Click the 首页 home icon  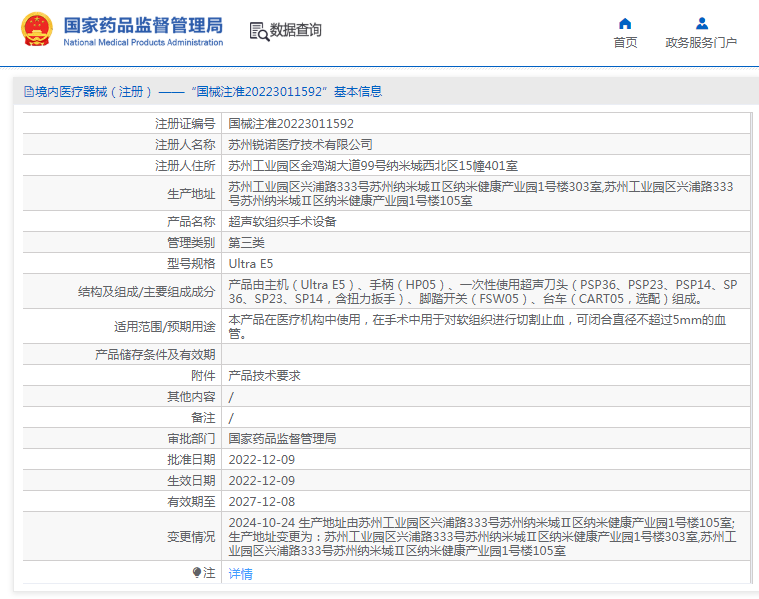625,23
